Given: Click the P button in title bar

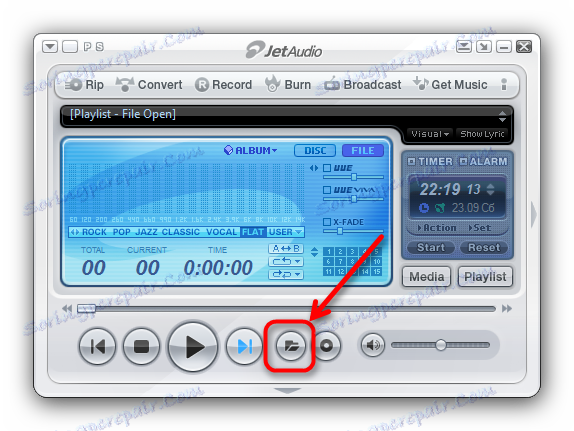Looking at the screenshot, I should pos(87,47).
